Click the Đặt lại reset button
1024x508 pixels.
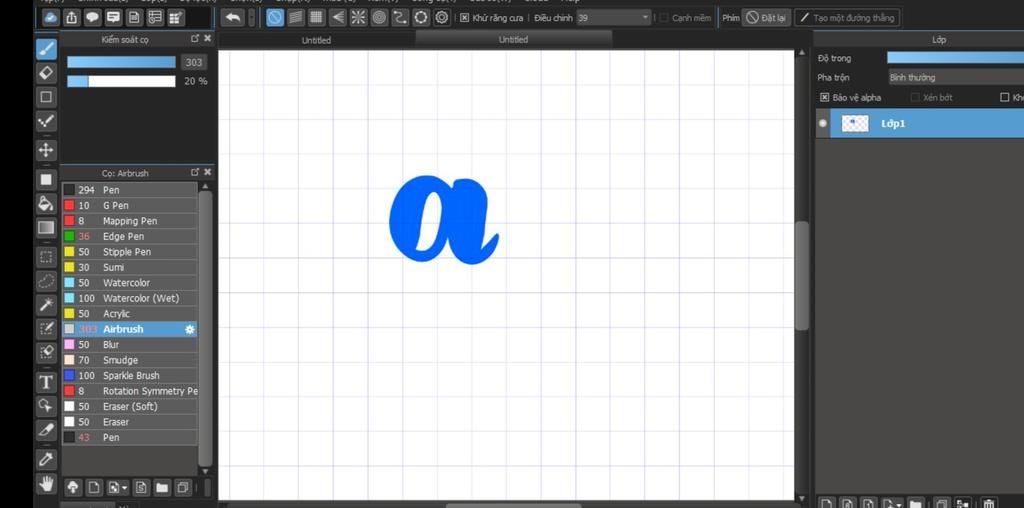tap(767, 18)
